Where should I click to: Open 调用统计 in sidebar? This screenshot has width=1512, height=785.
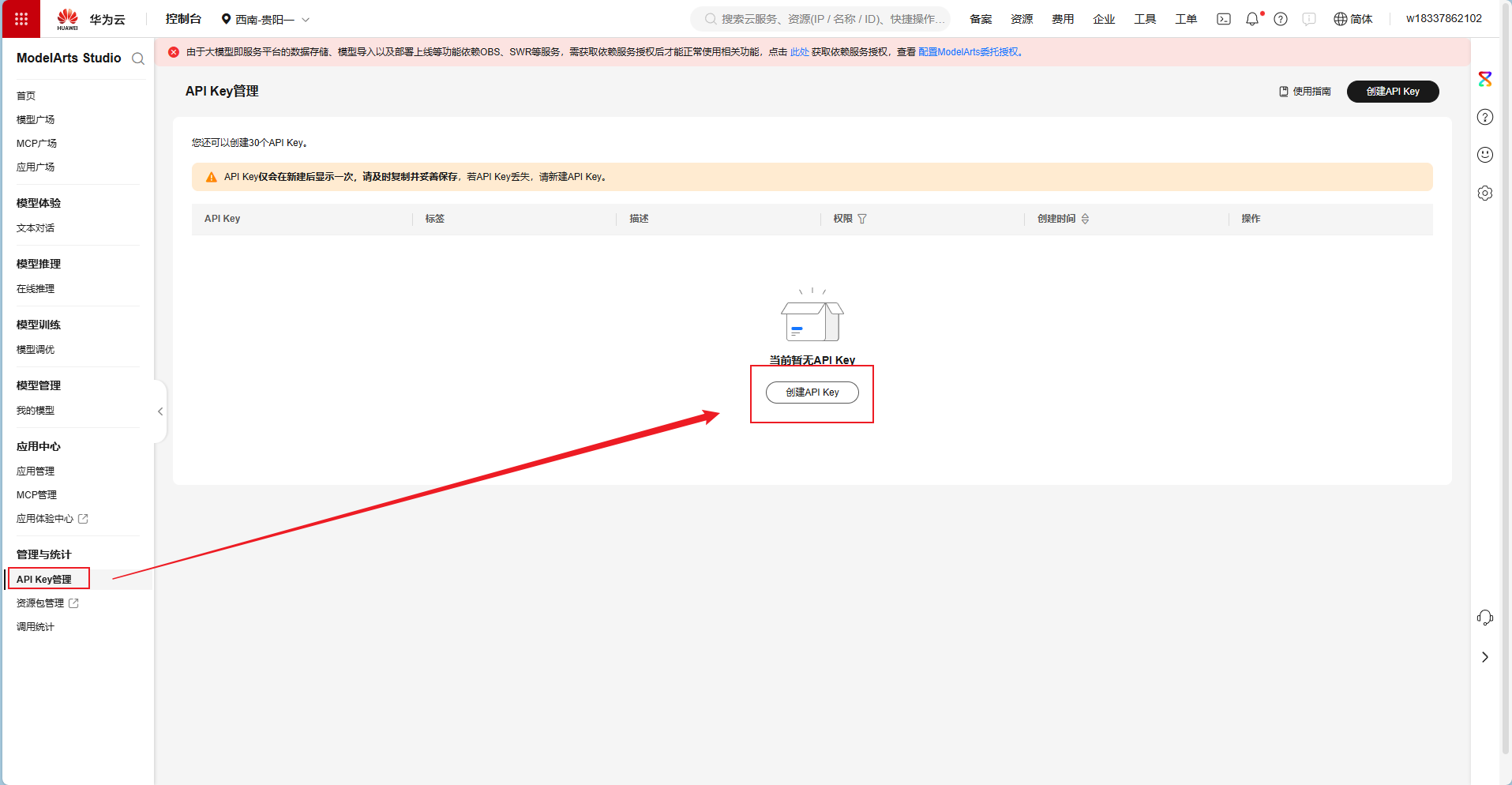(36, 626)
